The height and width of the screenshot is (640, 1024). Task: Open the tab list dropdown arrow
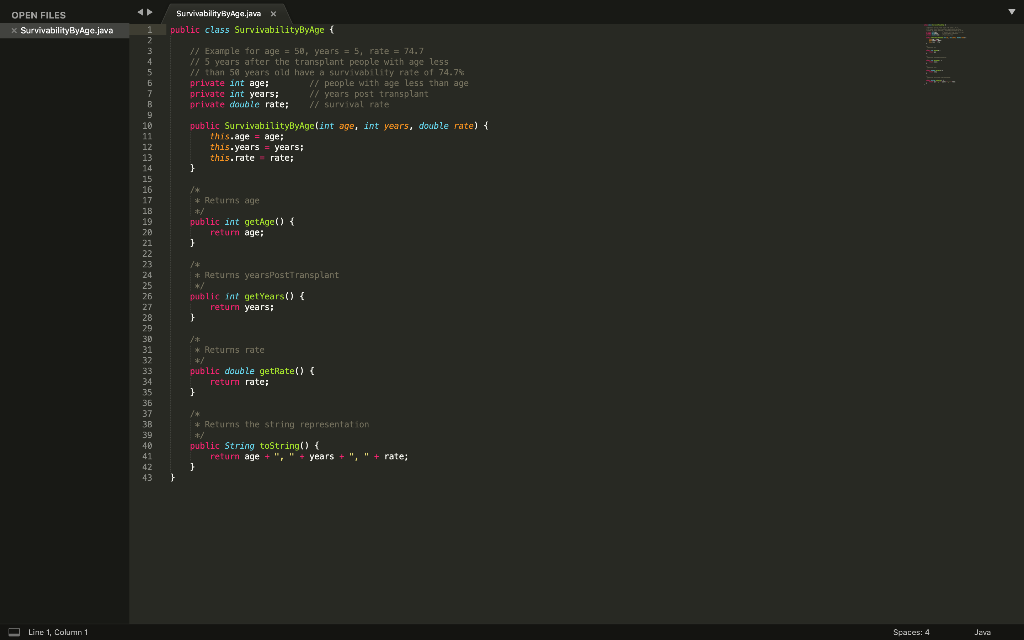pos(1012,12)
